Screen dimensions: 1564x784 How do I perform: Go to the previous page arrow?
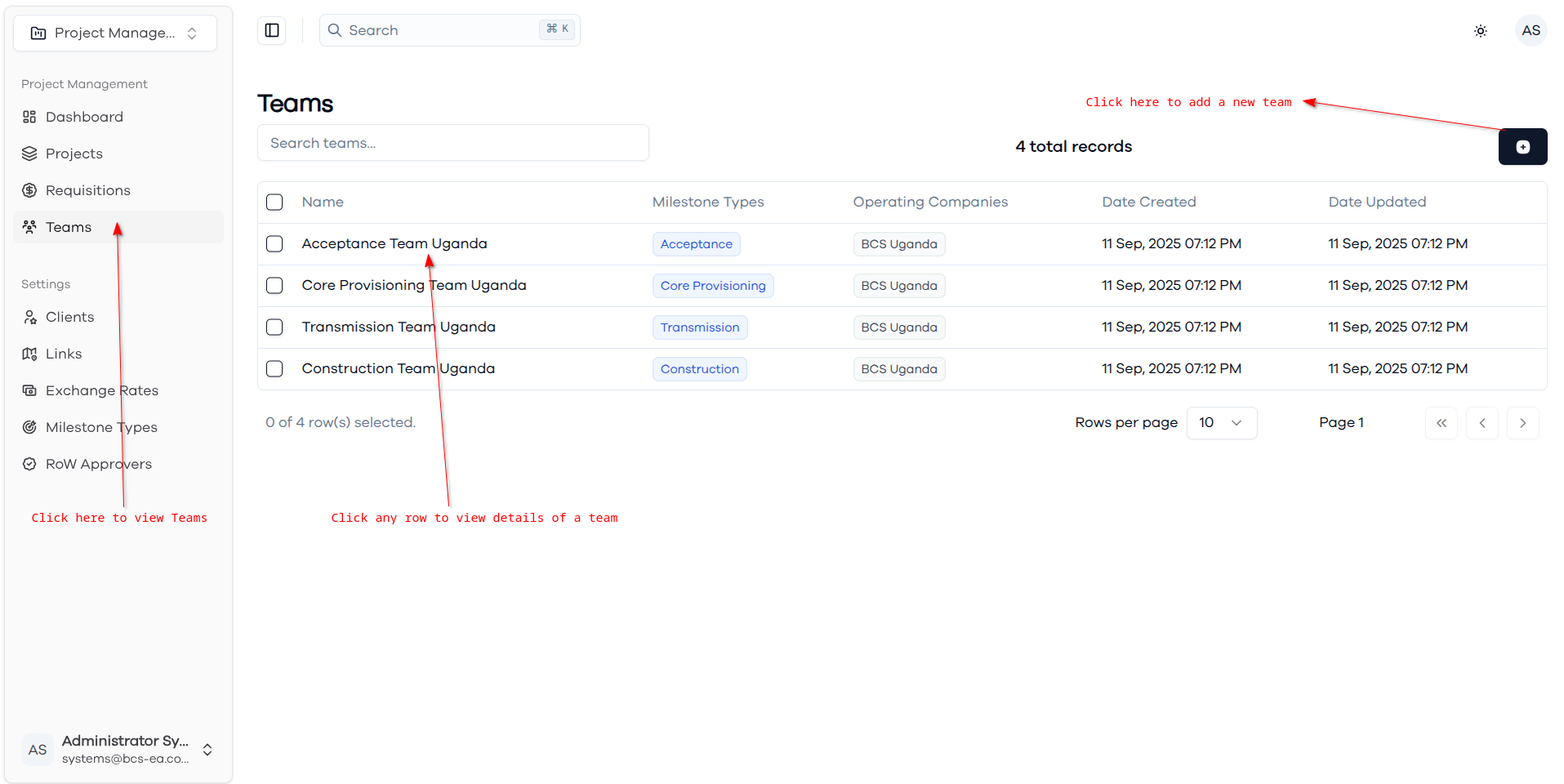point(1482,423)
